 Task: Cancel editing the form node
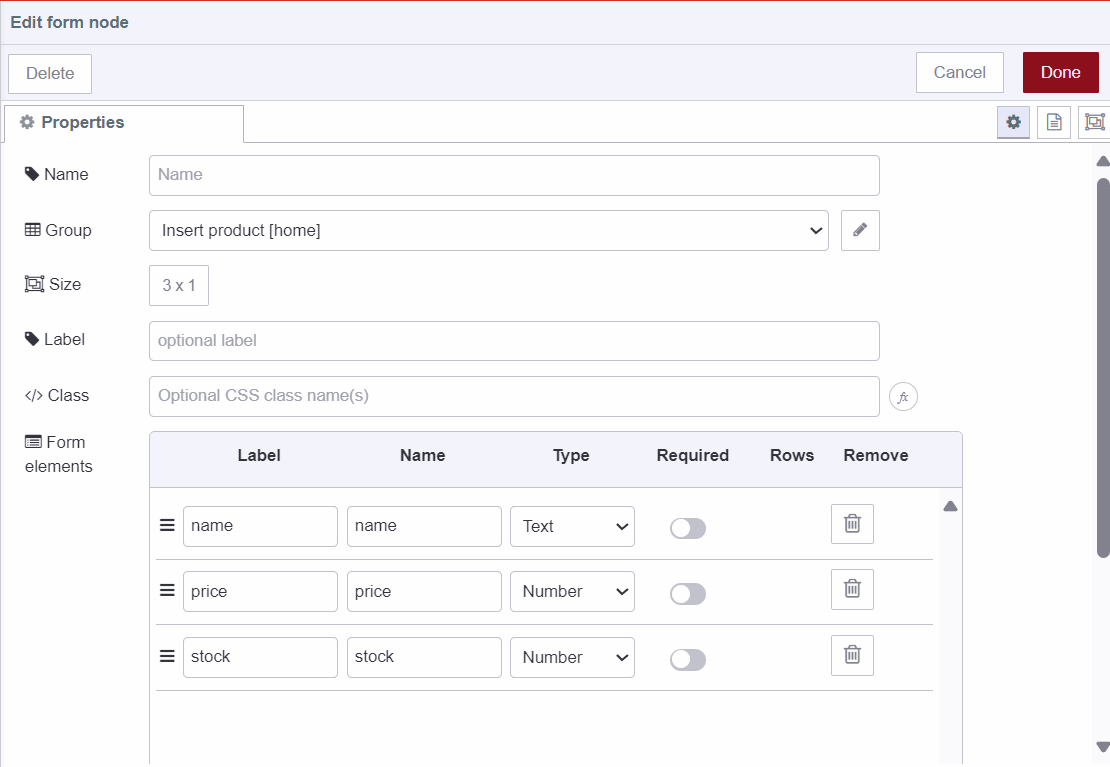959,72
